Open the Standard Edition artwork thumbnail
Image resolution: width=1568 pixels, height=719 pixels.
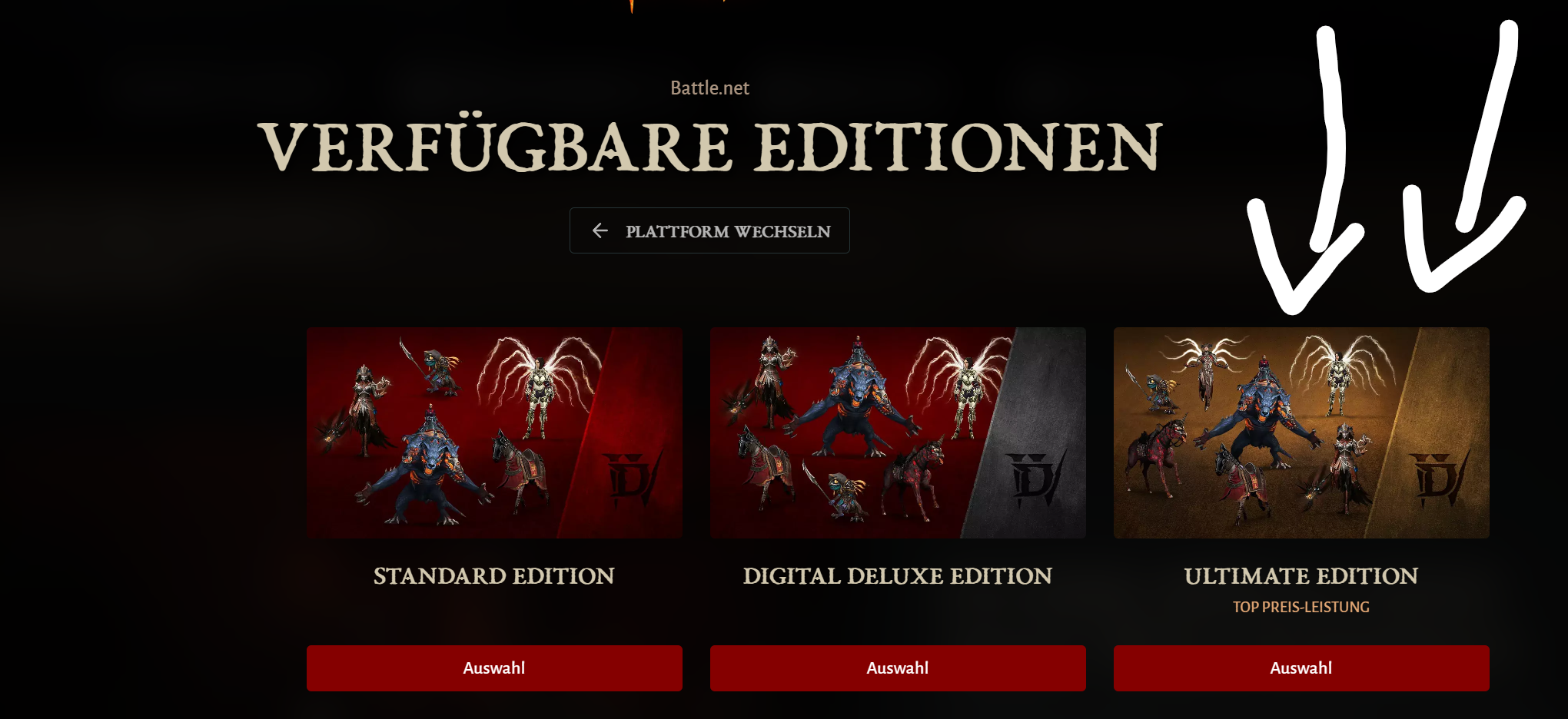click(494, 432)
